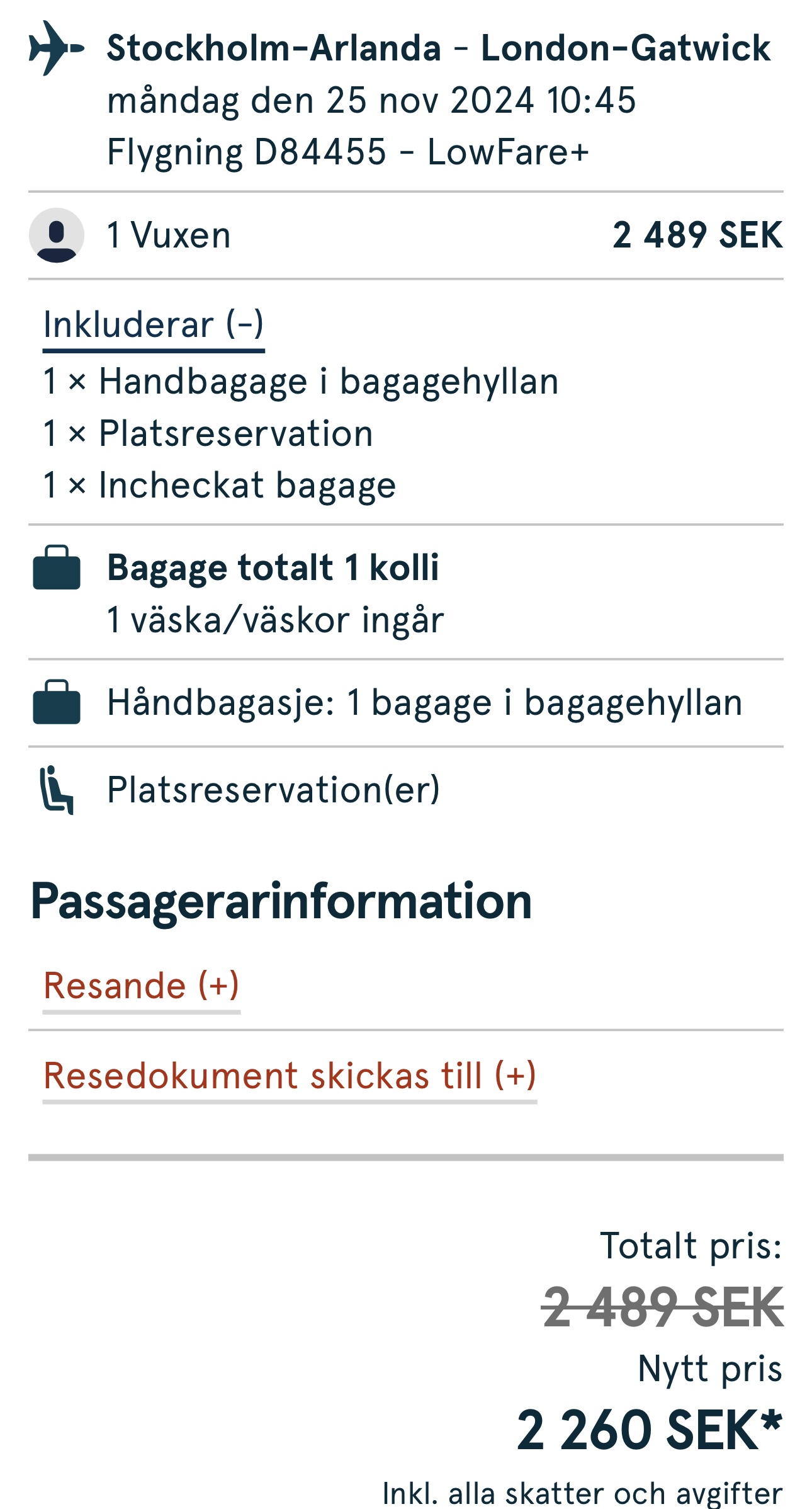
Task: Click the Stockholm-Arlanda to London-Gatwick route title
Action: point(438,48)
